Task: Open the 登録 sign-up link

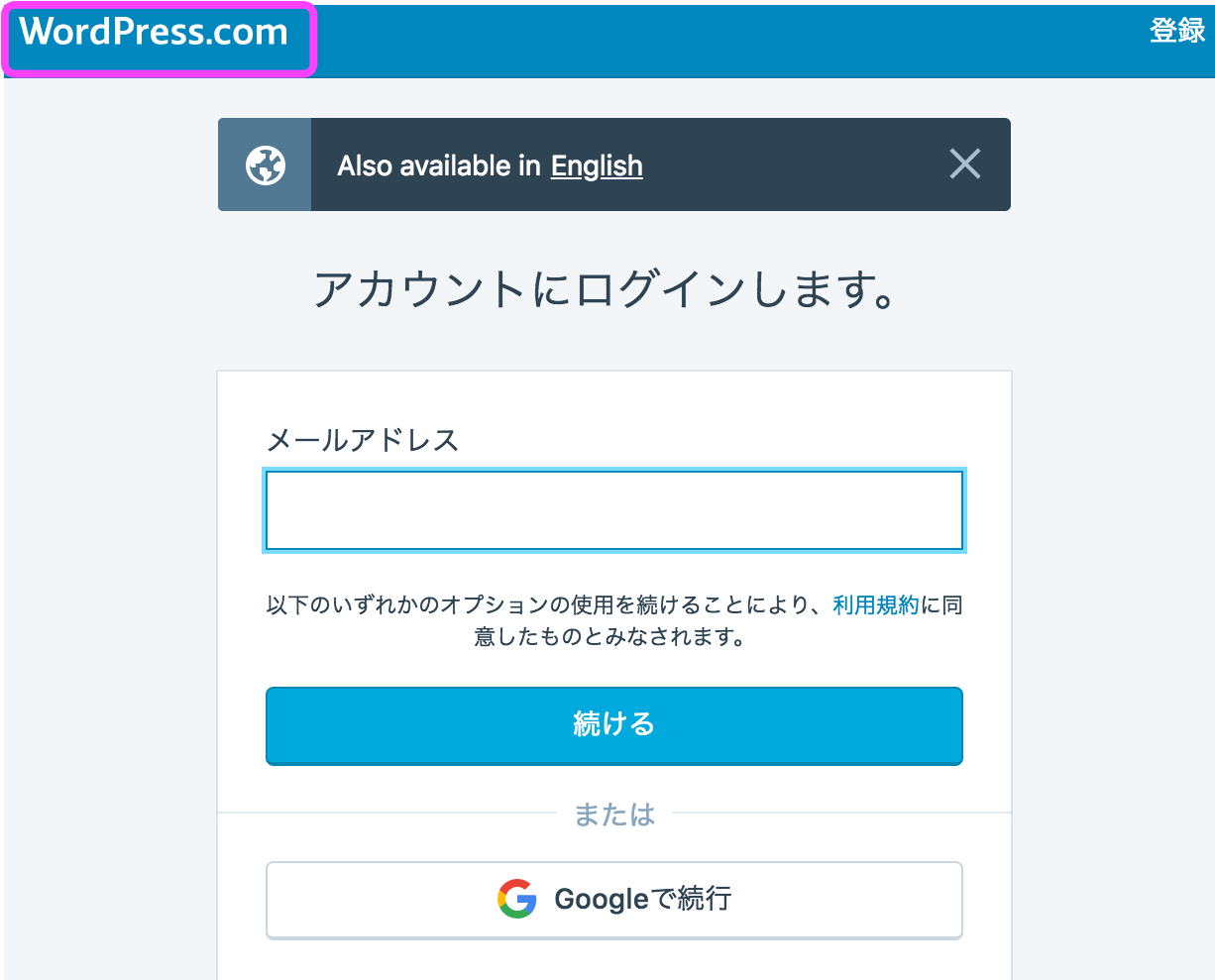Action: tap(1177, 31)
